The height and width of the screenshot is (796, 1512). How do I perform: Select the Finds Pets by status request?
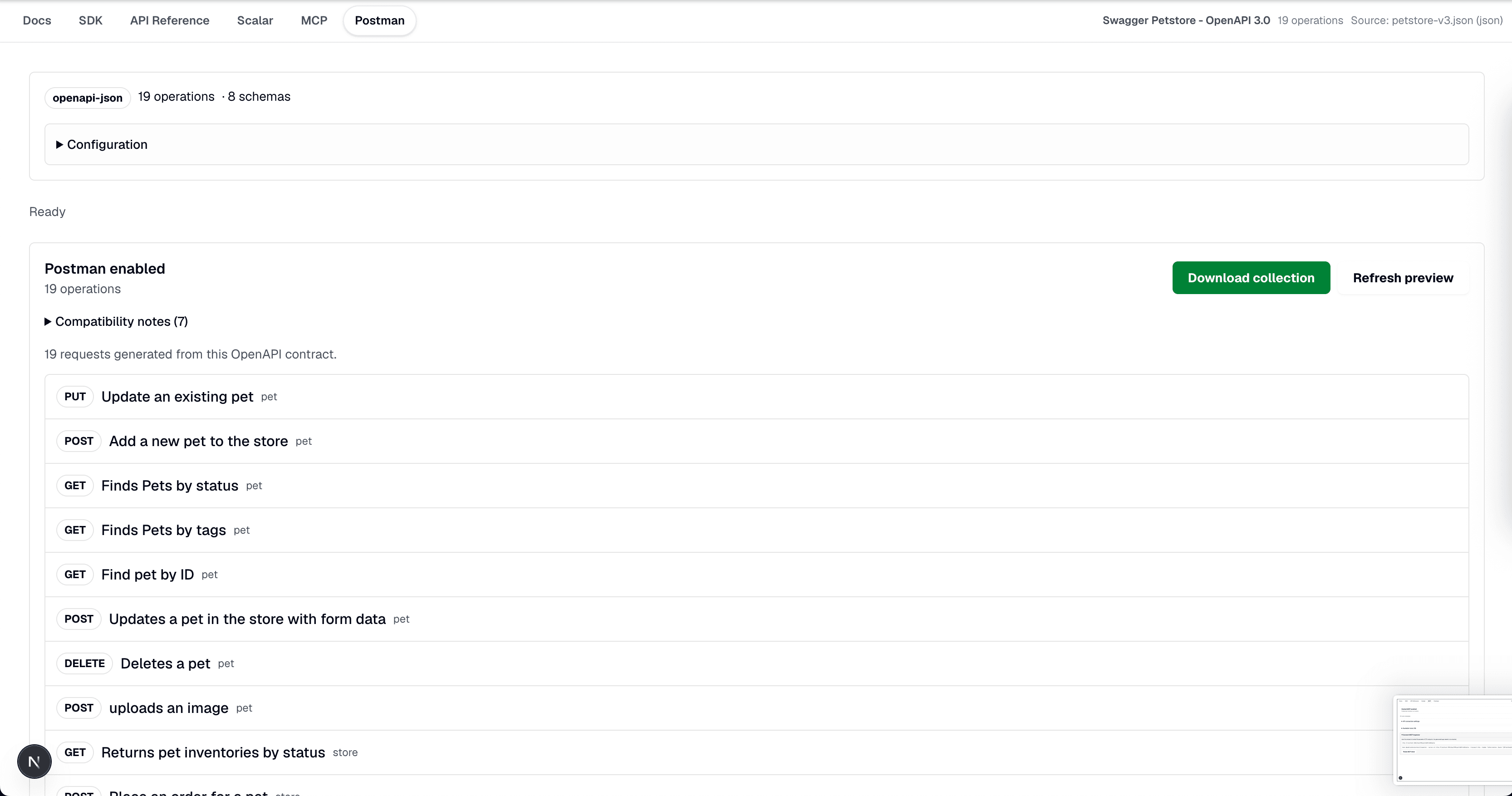(x=756, y=486)
